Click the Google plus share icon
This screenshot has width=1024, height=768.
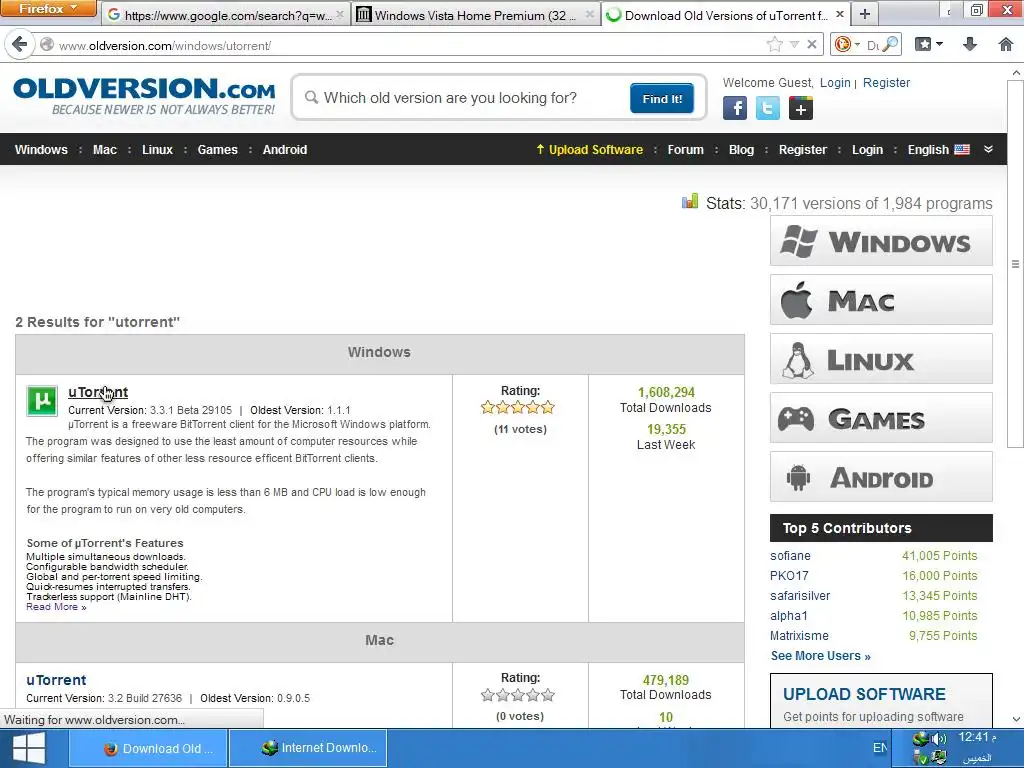click(801, 108)
